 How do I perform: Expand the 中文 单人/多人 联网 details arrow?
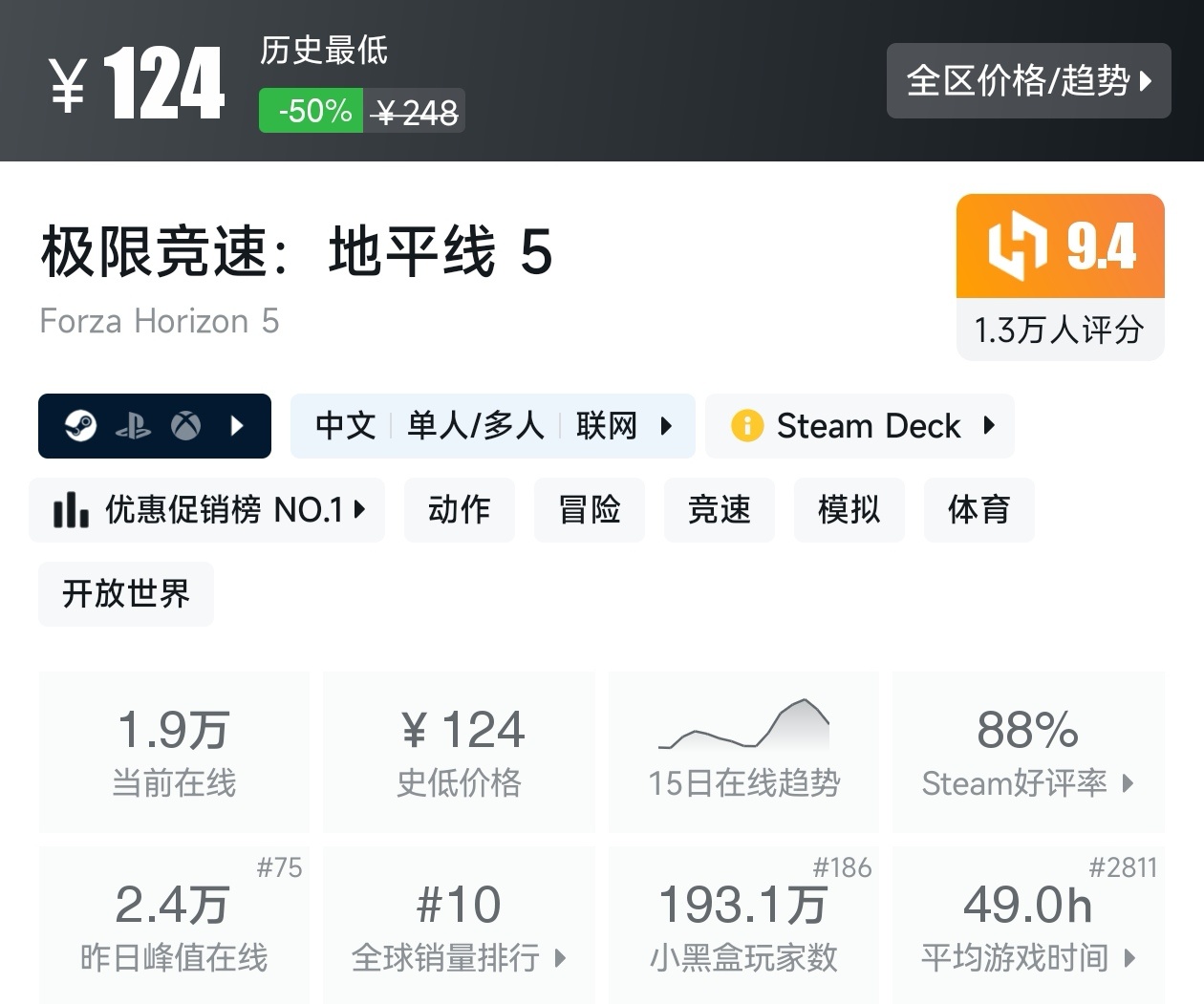tap(666, 425)
